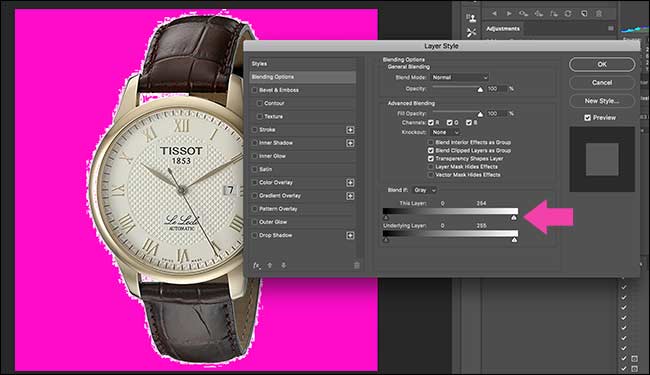The image size is (650, 375).
Task: Click the plus icon beside Gradient Overlay
Action: (x=350, y=196)
